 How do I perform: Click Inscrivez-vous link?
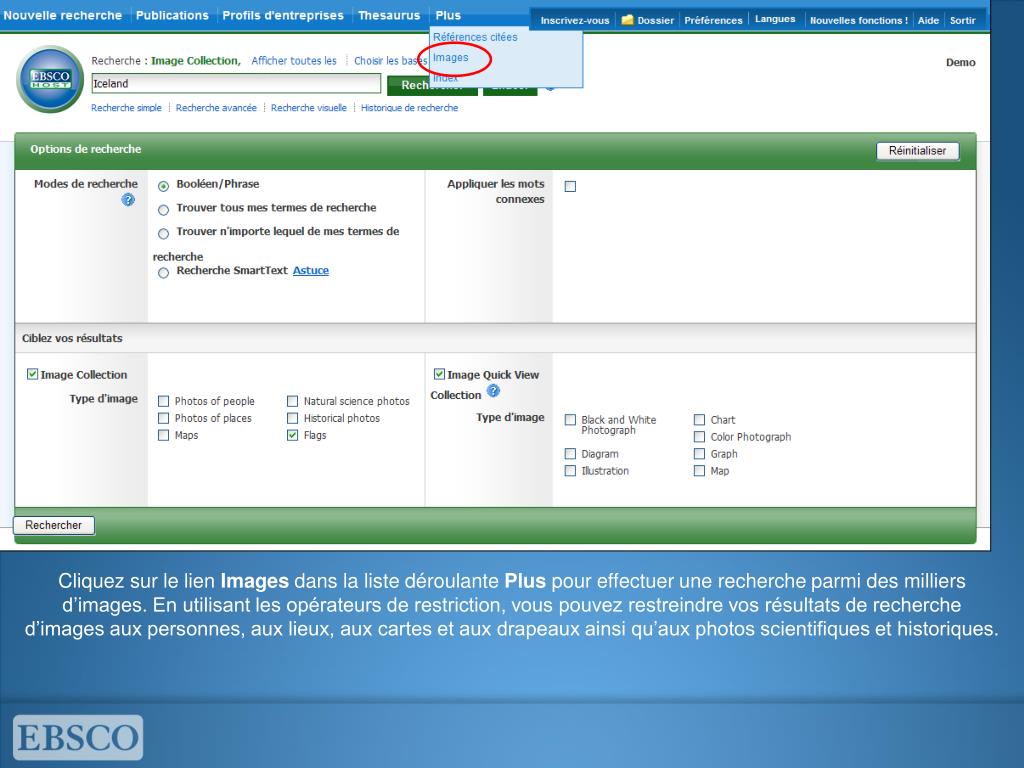point(575,20)
